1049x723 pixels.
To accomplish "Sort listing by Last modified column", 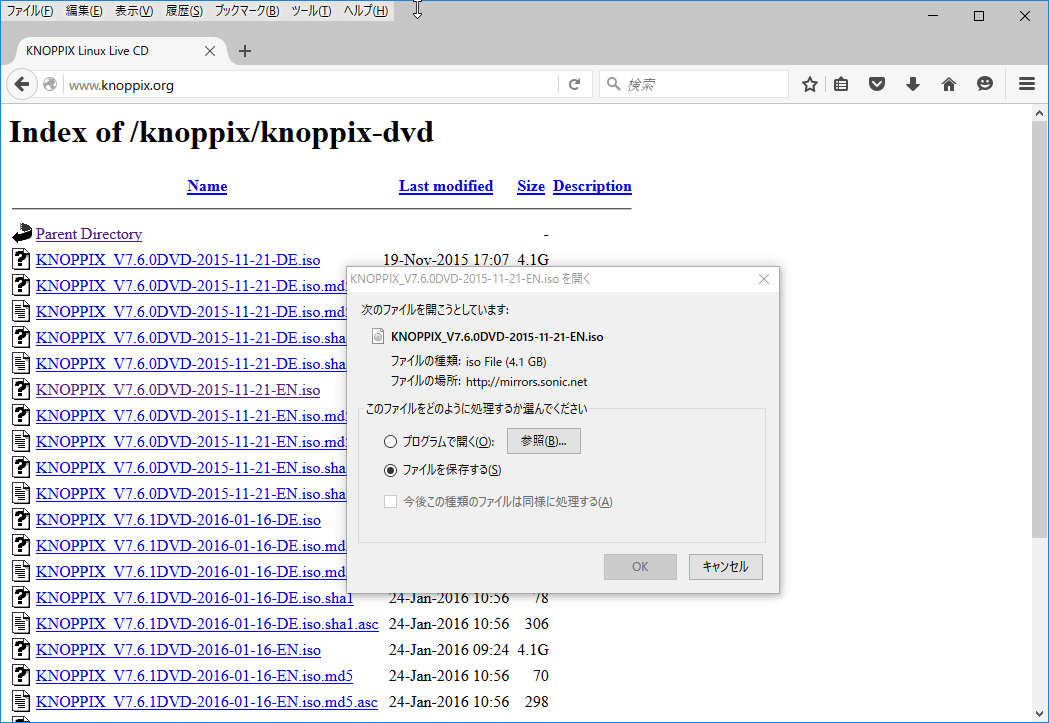I will 446,186.
